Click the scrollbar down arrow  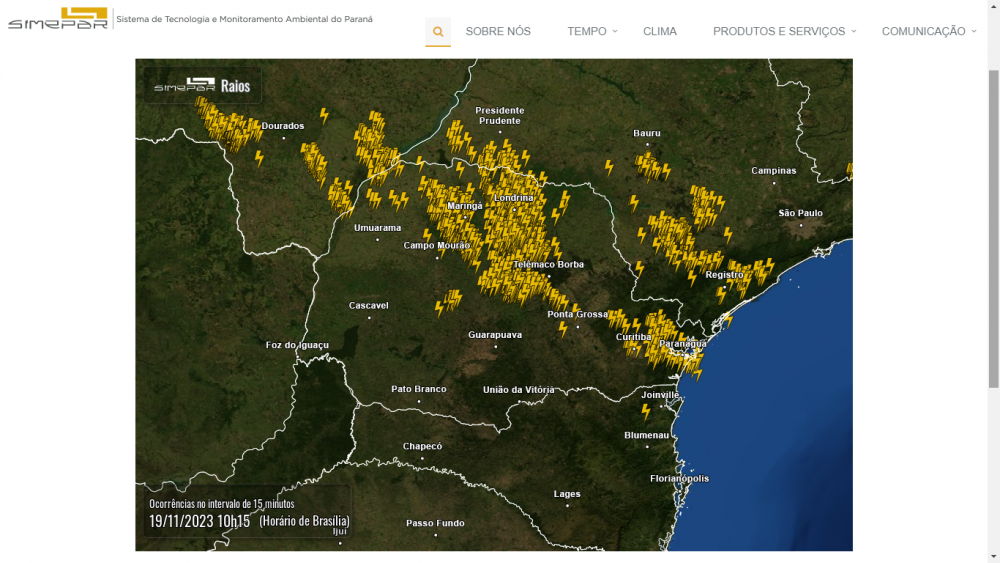[x=994, y=557]
